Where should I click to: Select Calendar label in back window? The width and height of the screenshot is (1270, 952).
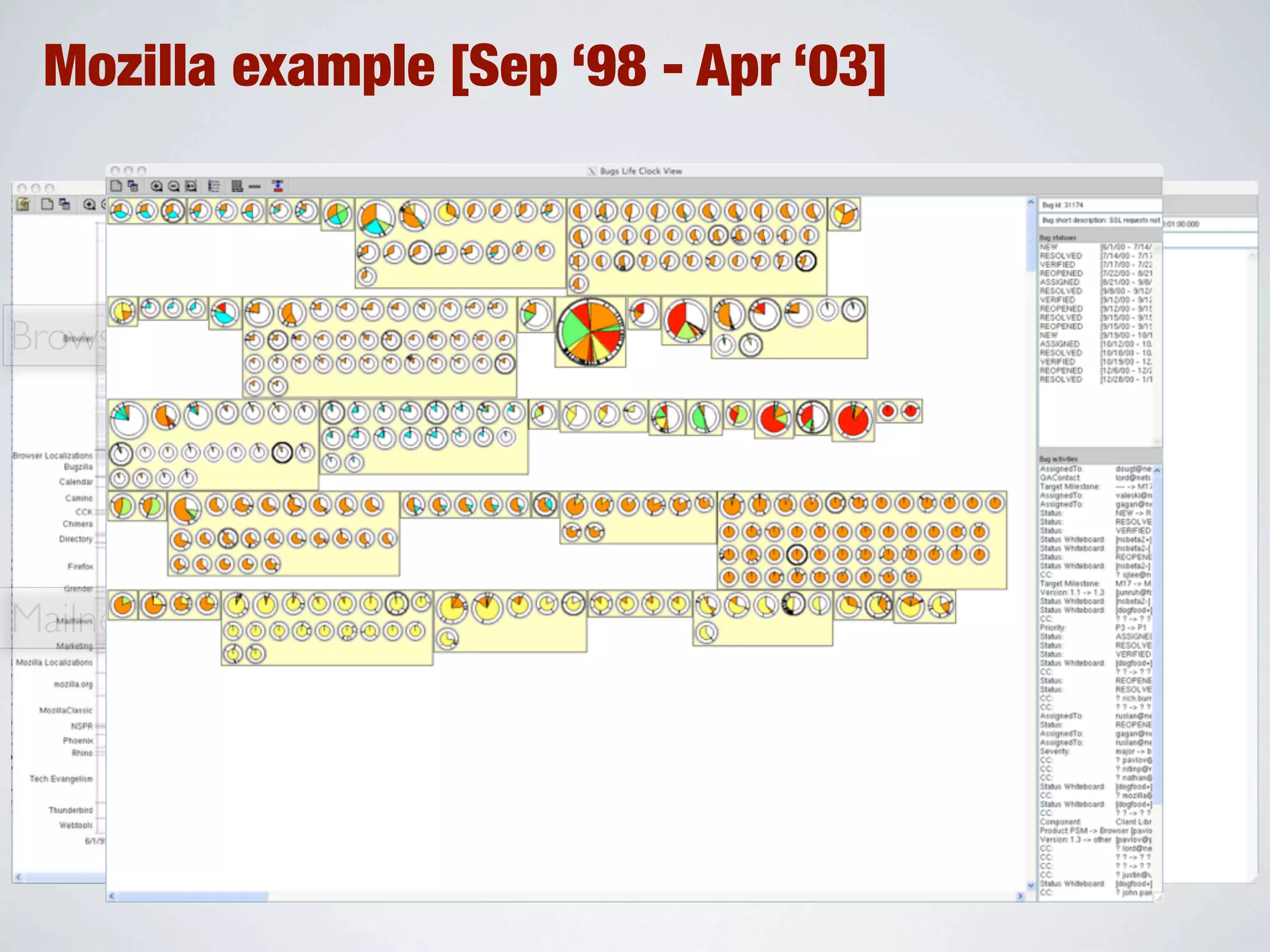[x=76, y=482]
